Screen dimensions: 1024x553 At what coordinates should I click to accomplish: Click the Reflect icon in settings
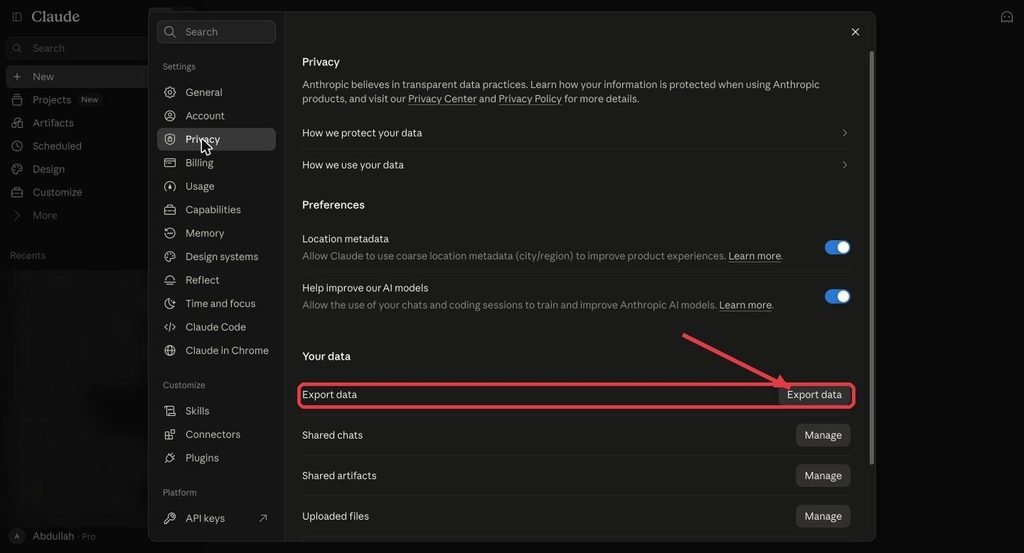(x=170, y=280)
